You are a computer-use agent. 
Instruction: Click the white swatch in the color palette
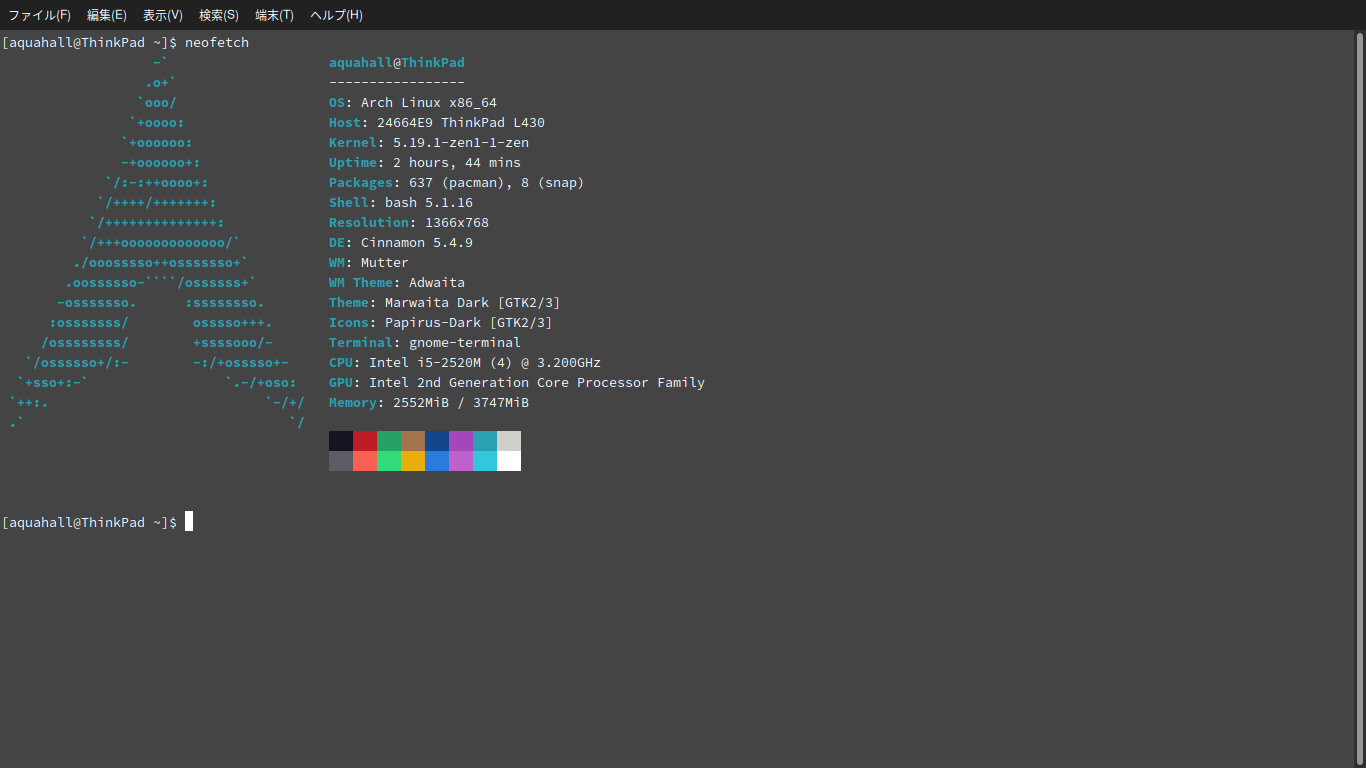coord(509,461)
